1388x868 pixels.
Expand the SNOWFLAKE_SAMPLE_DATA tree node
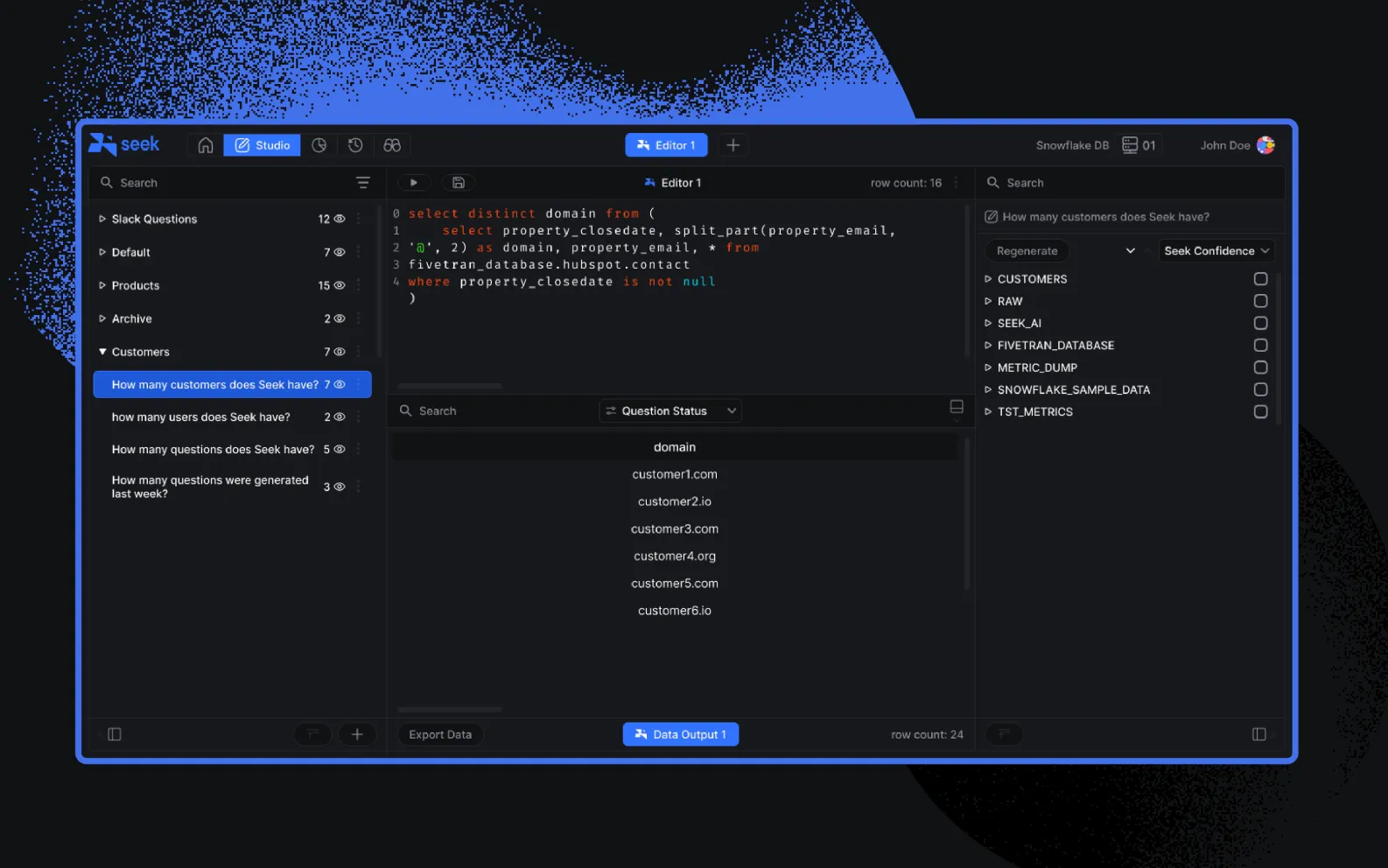[988, 389]
